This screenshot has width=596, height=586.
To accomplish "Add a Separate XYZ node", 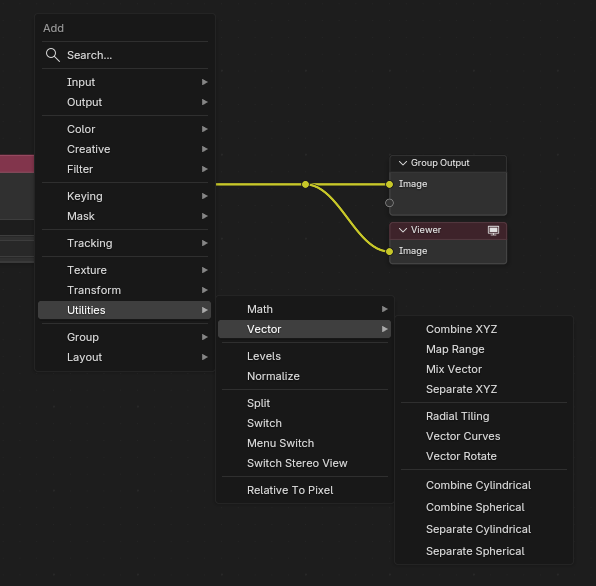I will click(483, 389).
